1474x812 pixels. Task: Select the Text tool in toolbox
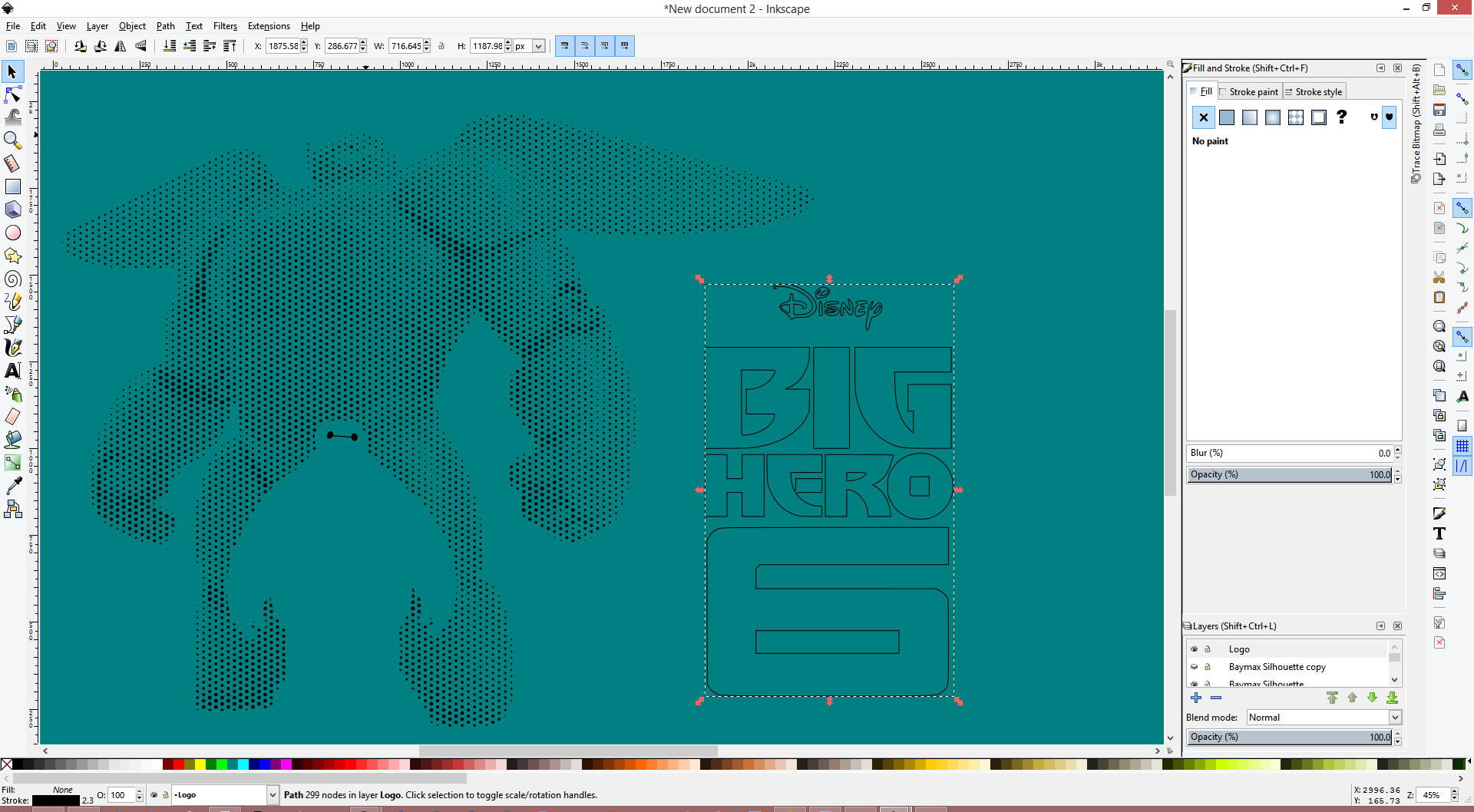[x=12, y=371]
